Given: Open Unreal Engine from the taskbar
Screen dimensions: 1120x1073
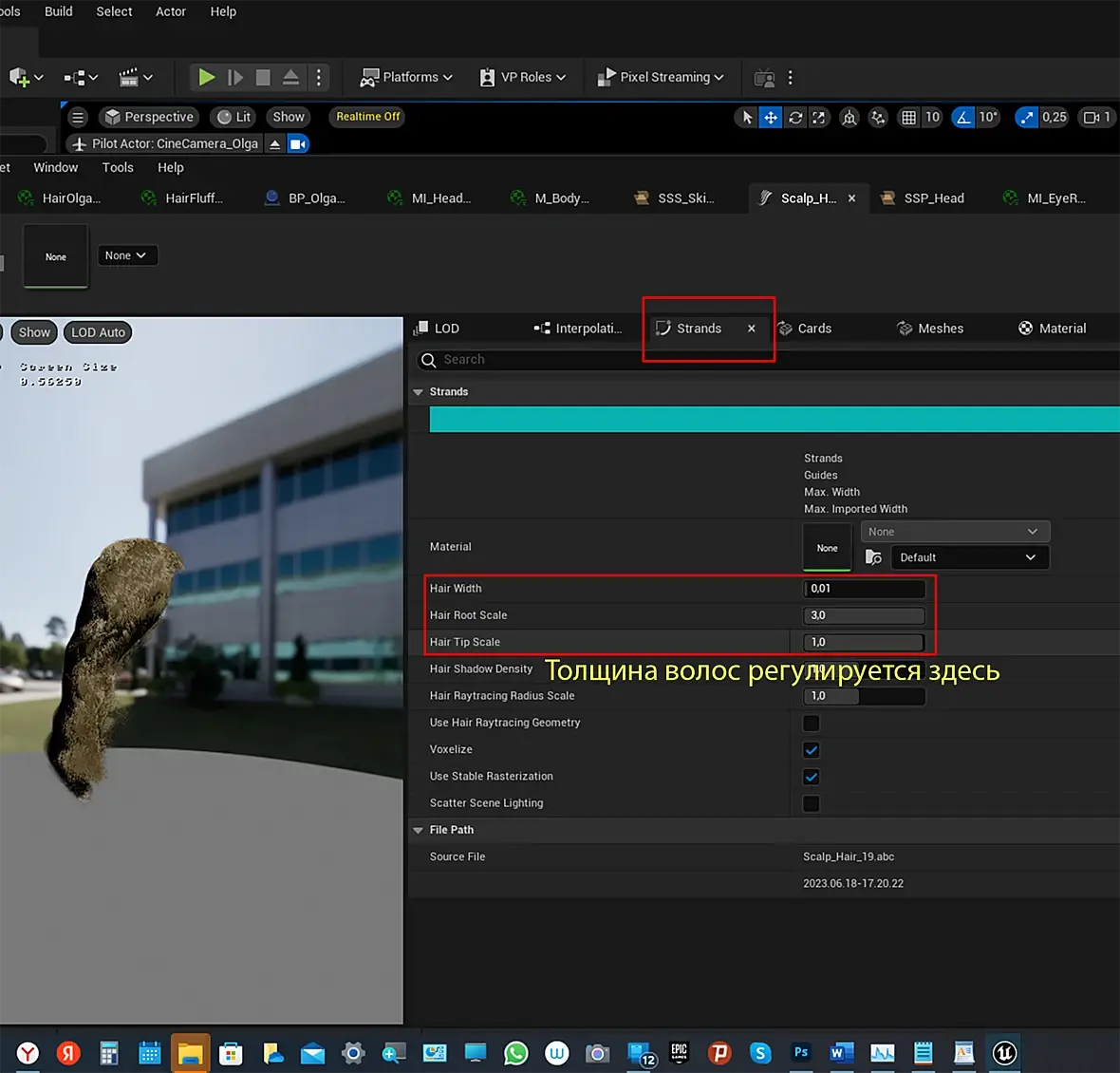Looking at the screenshot, I should pyautogui.click(x=1004, y=1052).
